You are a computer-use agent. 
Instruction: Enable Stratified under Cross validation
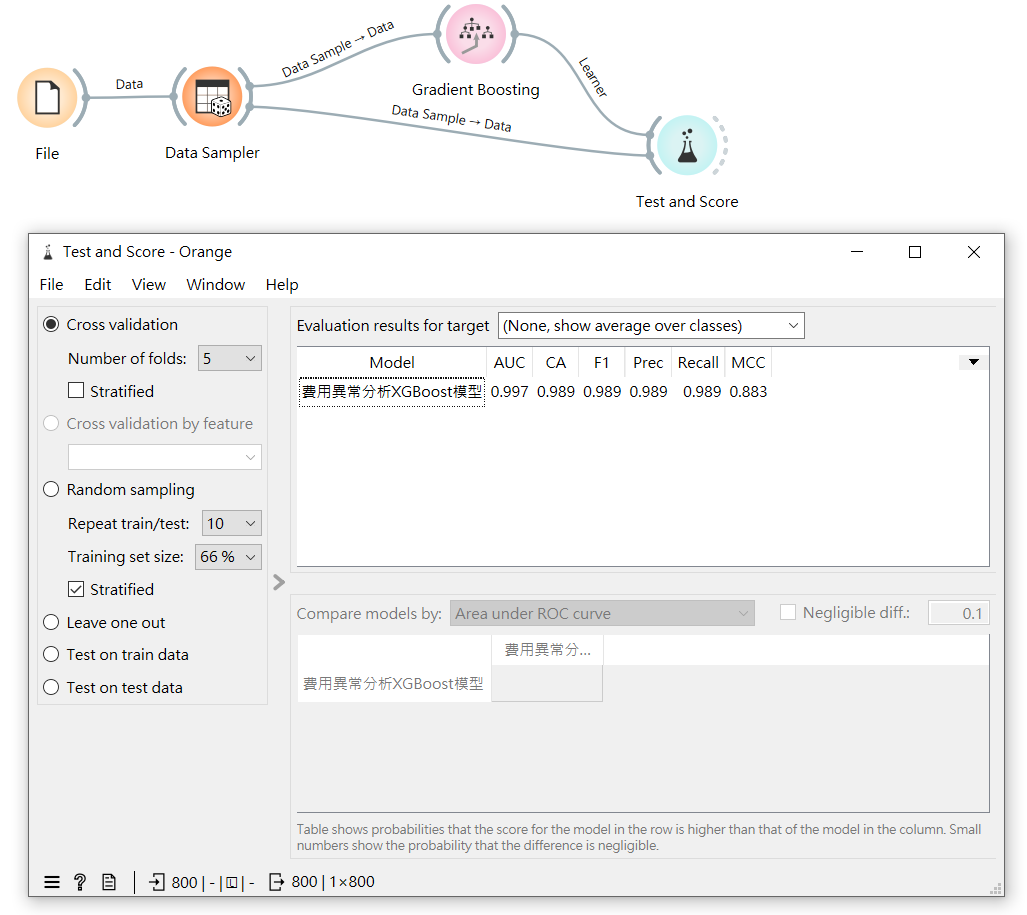tap(76, 391)
